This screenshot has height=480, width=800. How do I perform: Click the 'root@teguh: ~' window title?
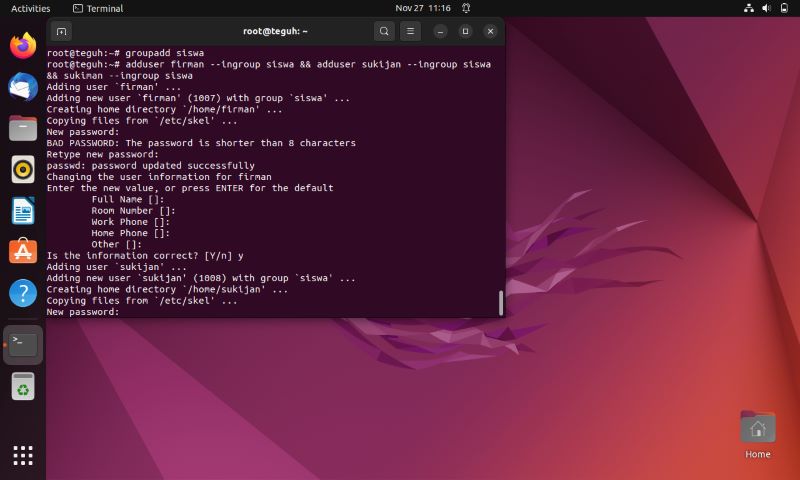275,31
